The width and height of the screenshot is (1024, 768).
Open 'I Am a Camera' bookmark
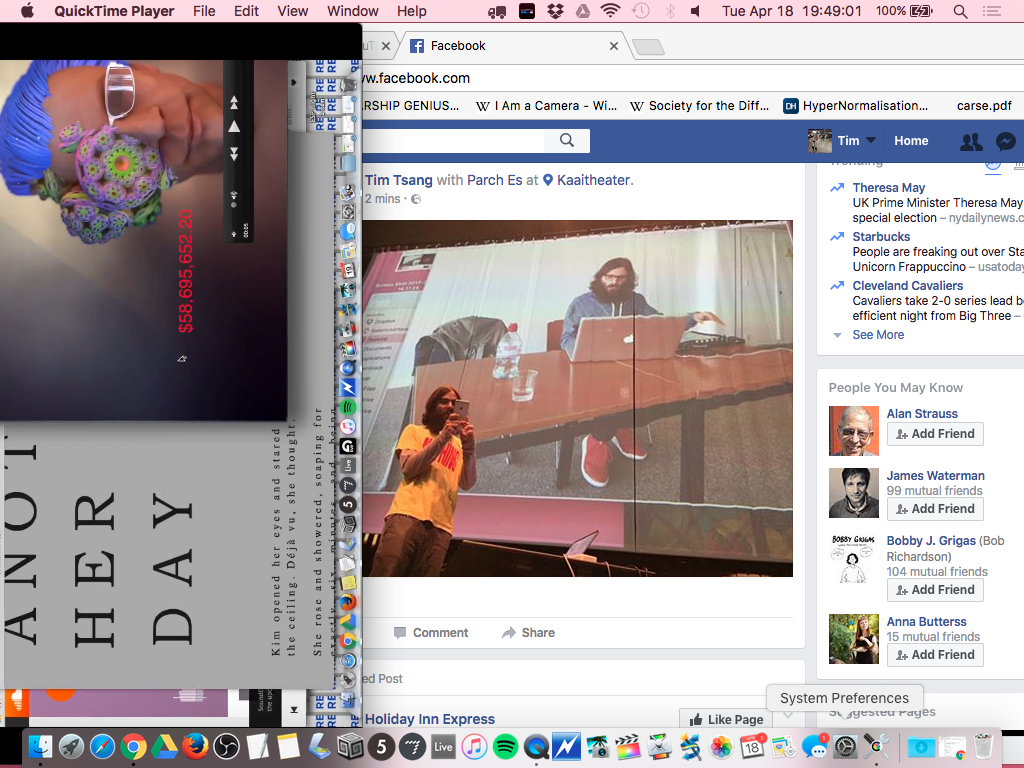547,106
